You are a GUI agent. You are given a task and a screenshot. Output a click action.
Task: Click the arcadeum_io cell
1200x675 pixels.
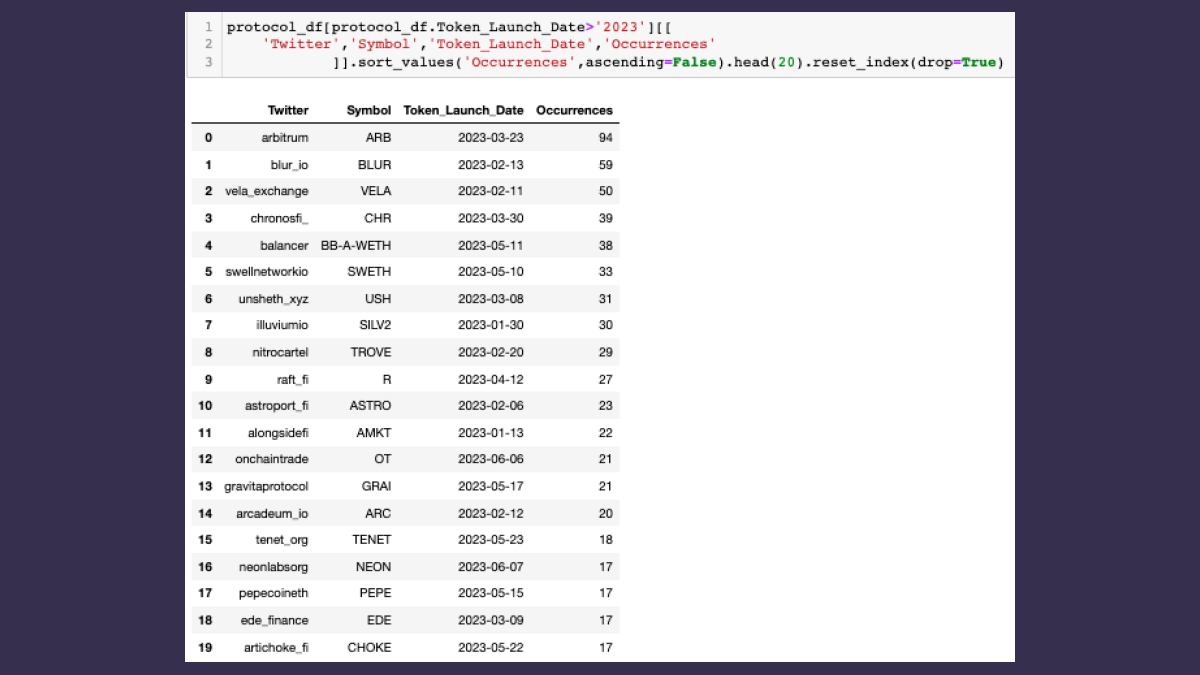[273, 513]
